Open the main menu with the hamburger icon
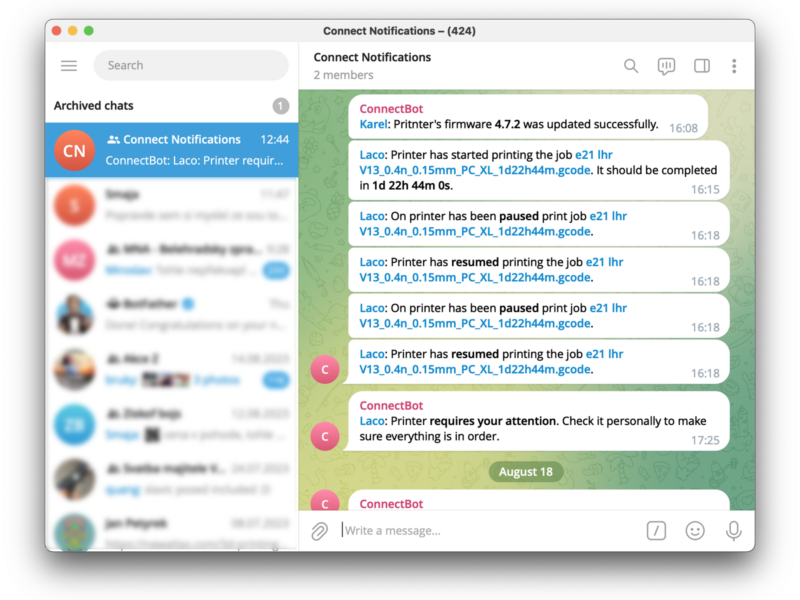 point(68,65)
